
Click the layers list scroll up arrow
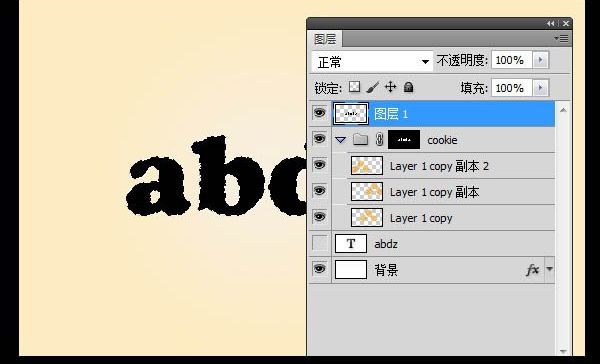pyautogui.click(x=563, y=110)
